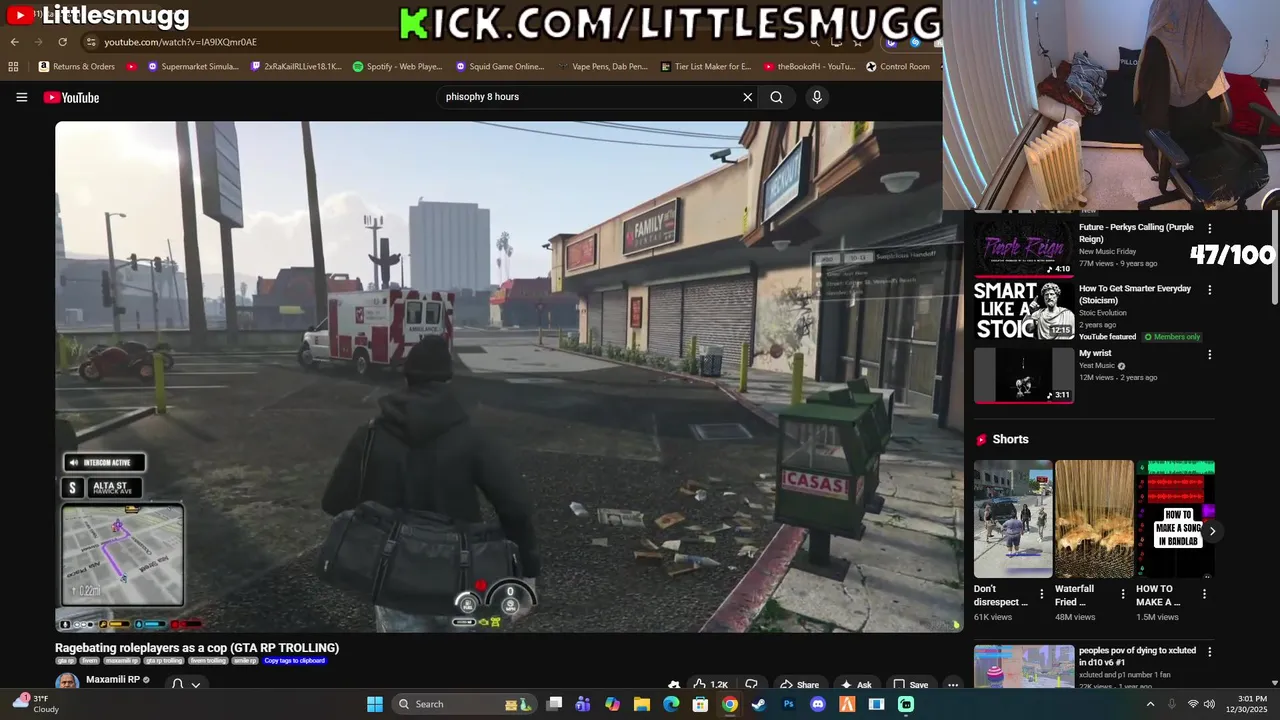Open more actions ellipsis under video
1280x720 pixels.
click(x=953, y=685)
